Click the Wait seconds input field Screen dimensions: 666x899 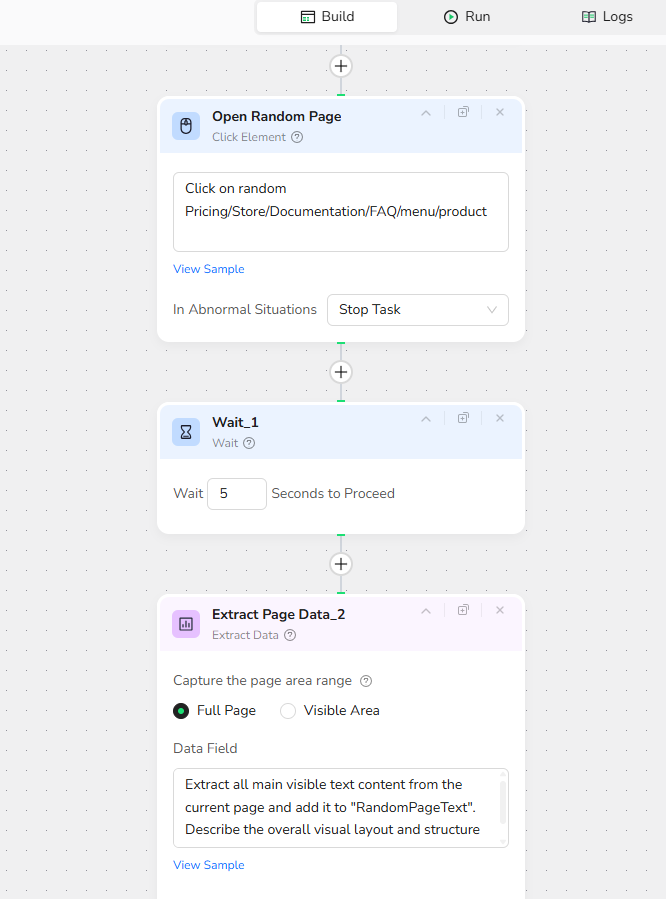pos(236,494)
